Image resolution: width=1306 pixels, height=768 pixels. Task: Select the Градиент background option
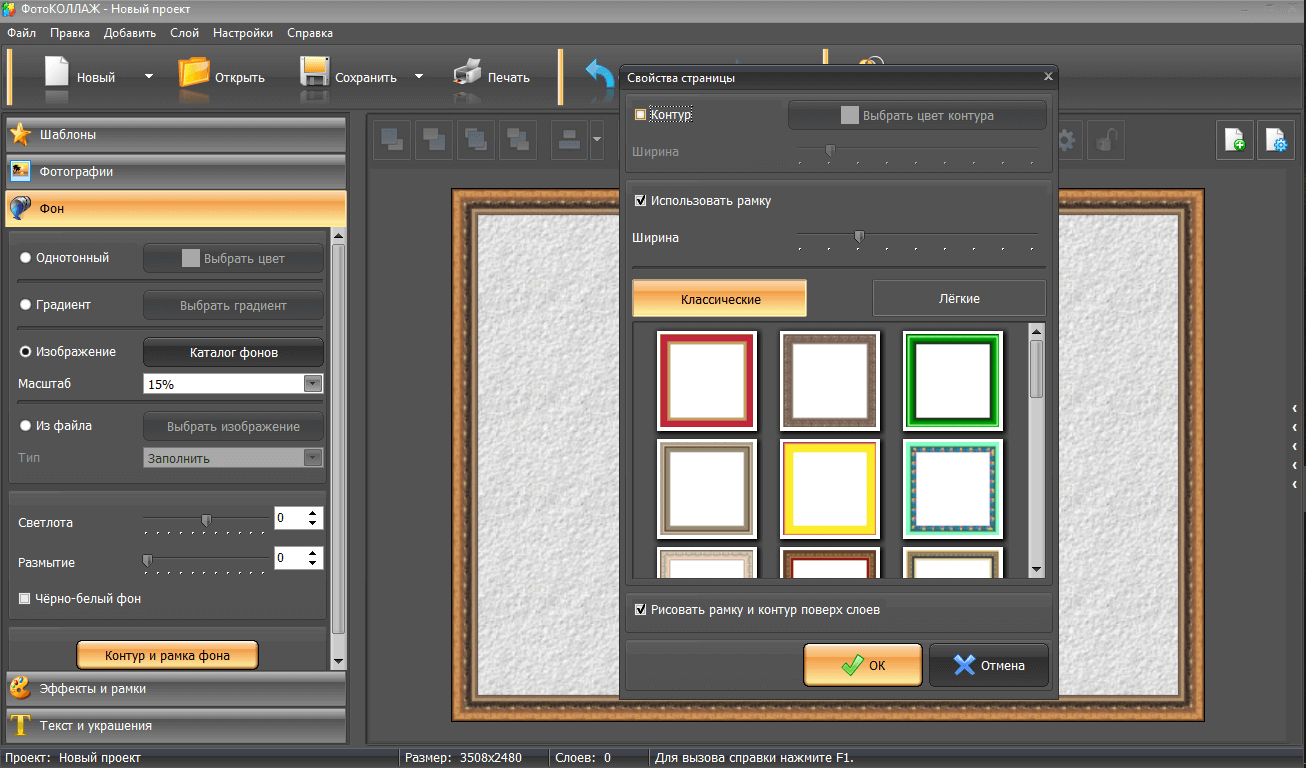[x=25, y=305]
